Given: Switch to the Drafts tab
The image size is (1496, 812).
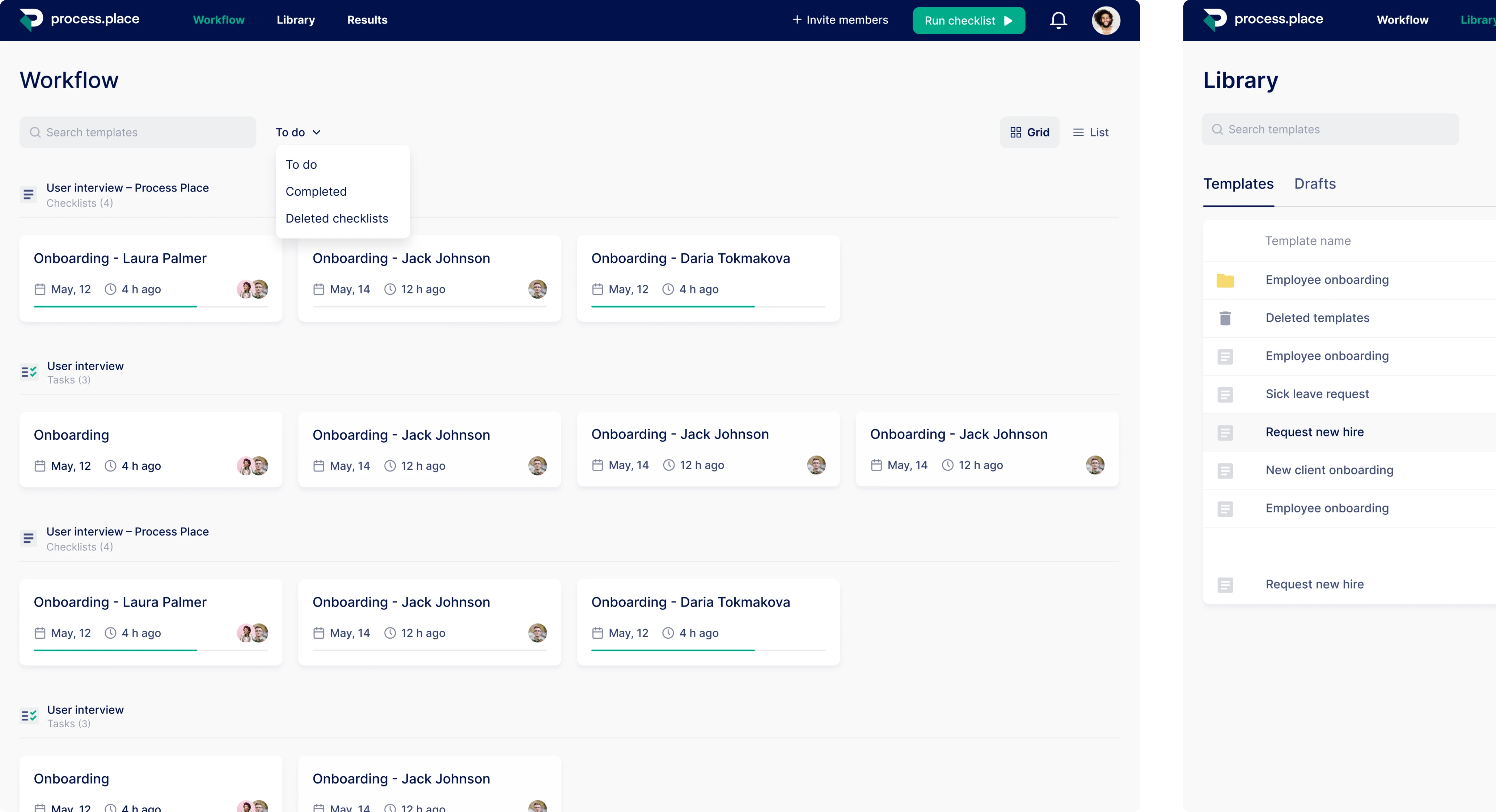Looking at the screenshot, I should [x=1315, y=184].
